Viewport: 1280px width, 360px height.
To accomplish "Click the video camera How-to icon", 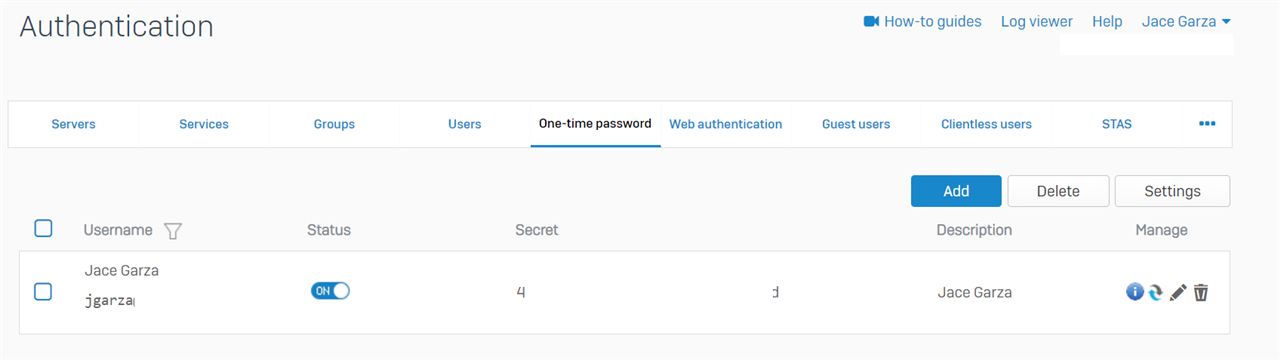I will 871,21.
